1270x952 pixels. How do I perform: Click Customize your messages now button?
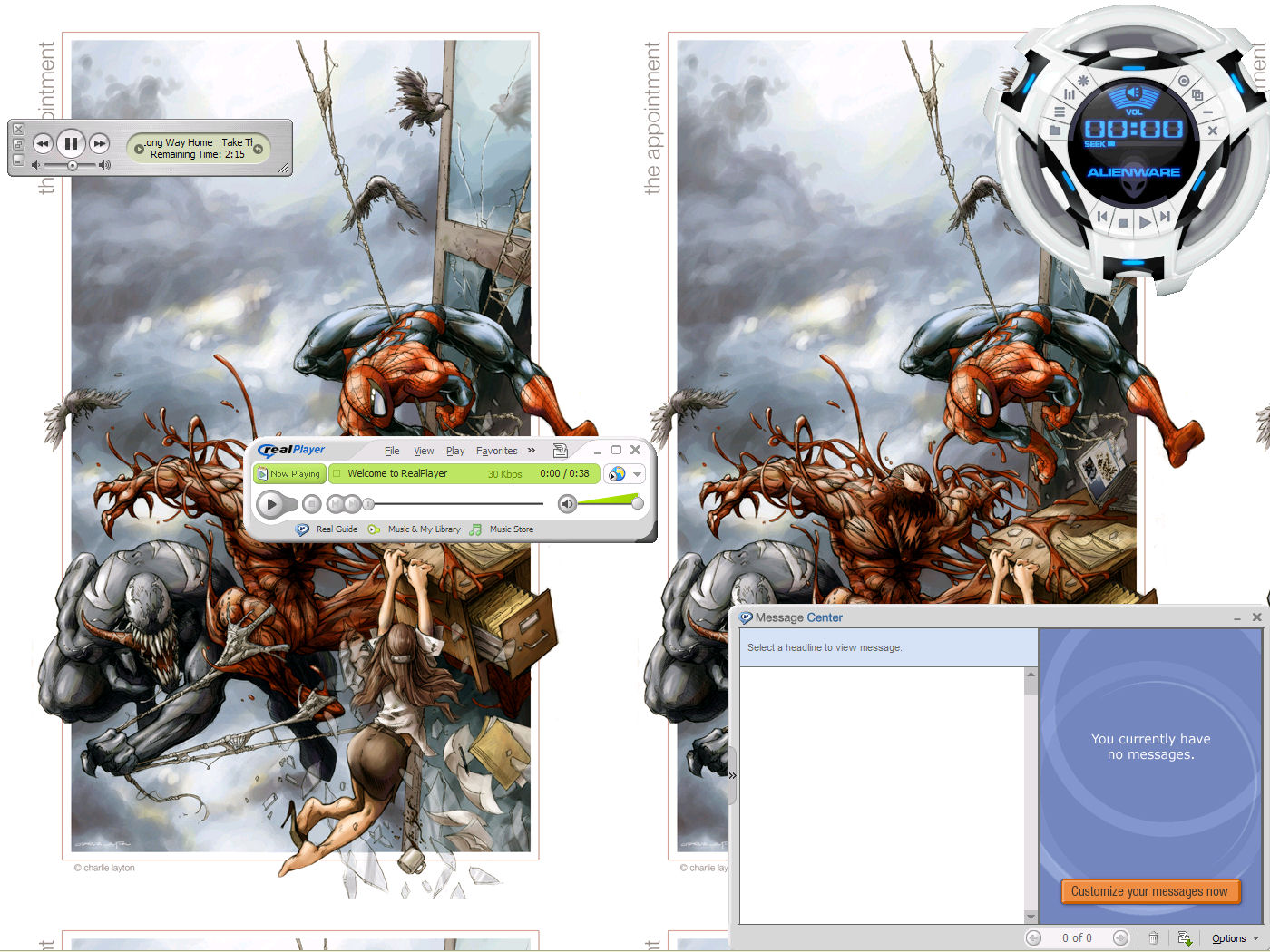pyautogui.click(x=1150, y=891)
